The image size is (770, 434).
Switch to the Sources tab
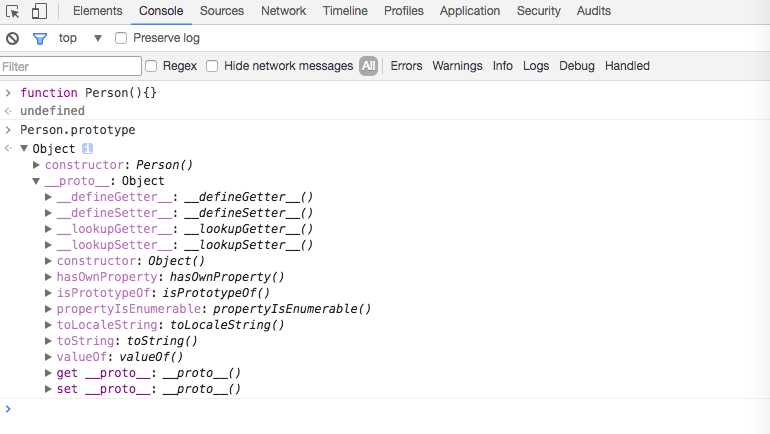coord(222,11)
